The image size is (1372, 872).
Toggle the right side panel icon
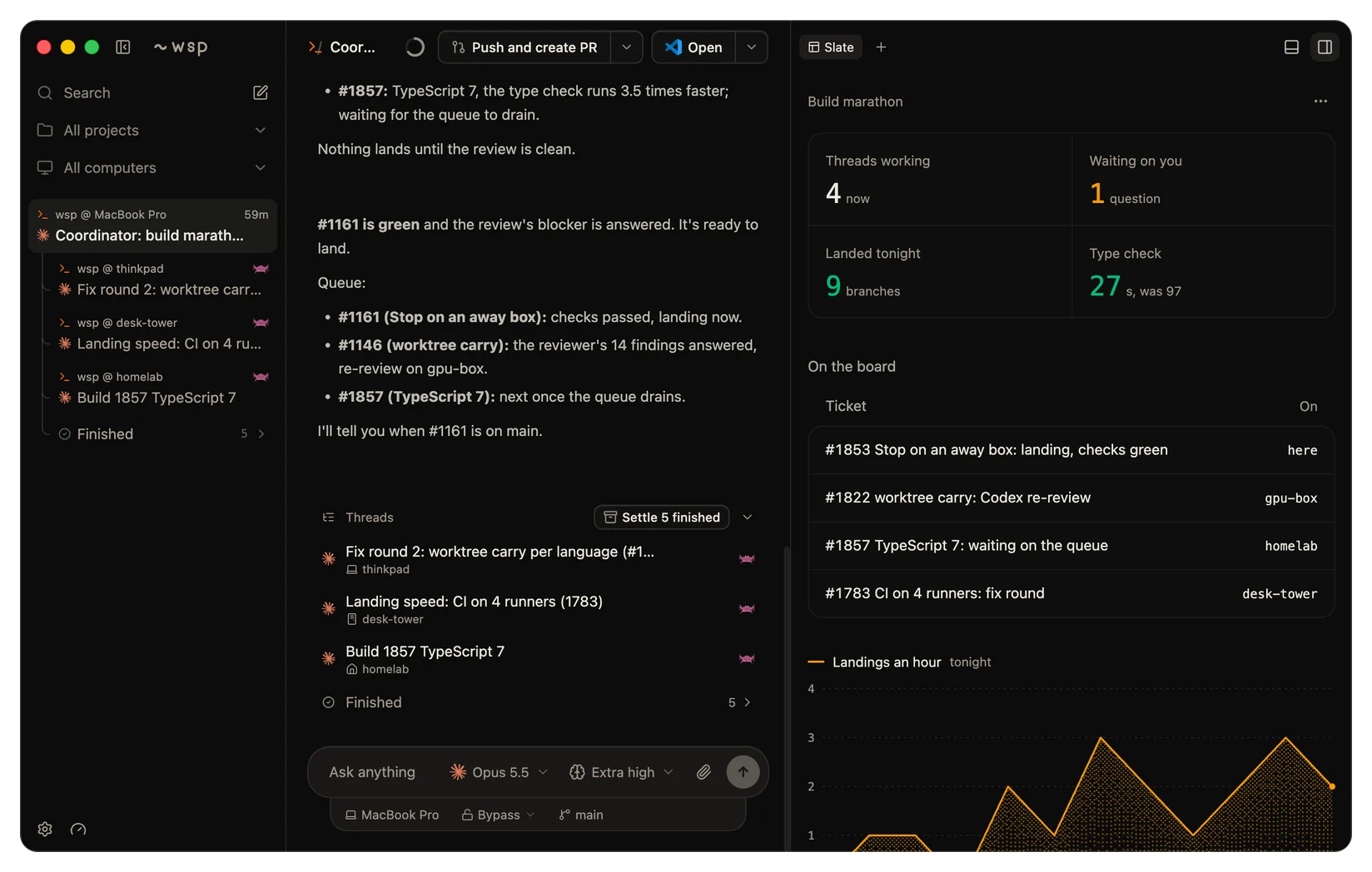pos(1325,47)
